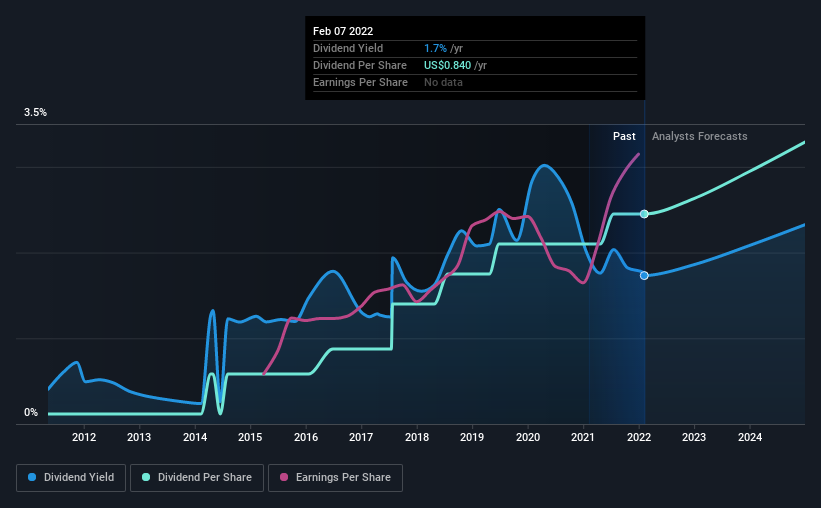821x508 pixels.
Task: Click the 'Analysts Forecasts' label
Action: [699, 136]
